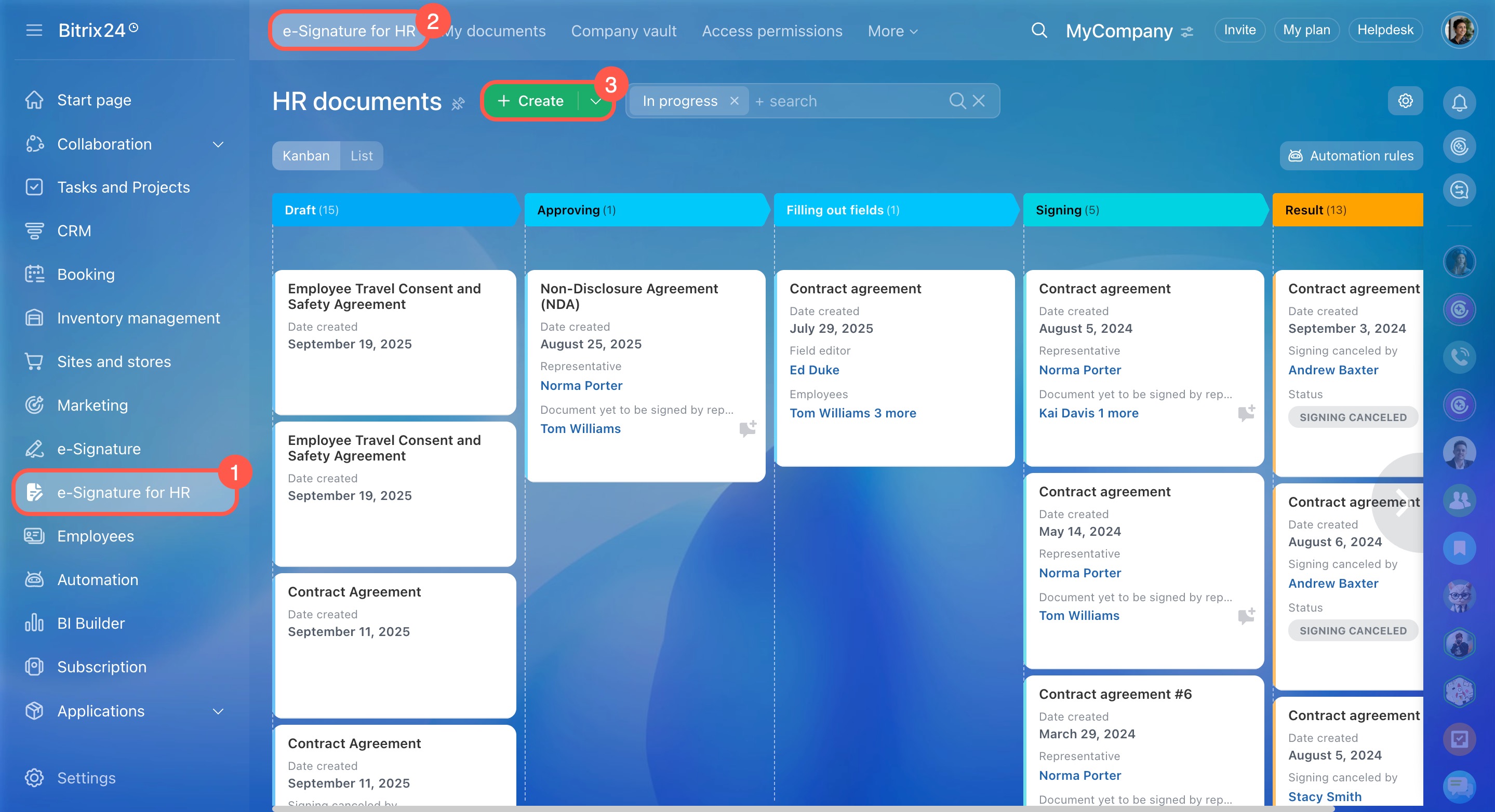Viewport: 1495px width, 812px height.
Task: Select e-Signature for HR top tab
Action: 349,31
